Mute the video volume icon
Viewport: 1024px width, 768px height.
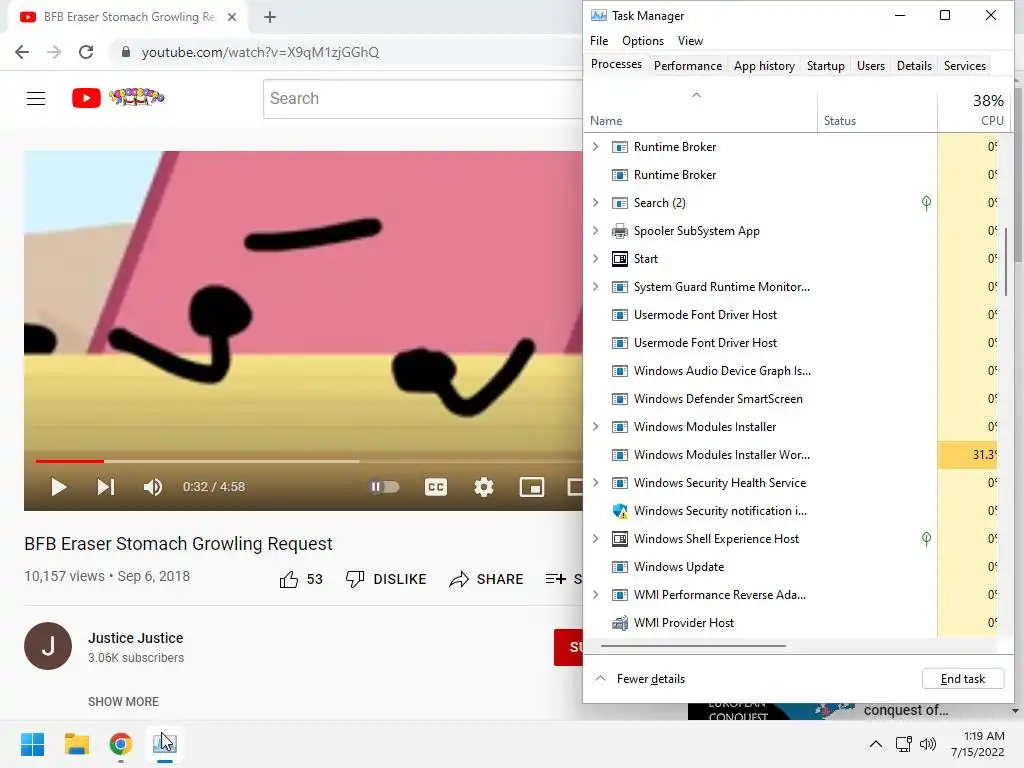pyautogui.click(x=153, y=487)
